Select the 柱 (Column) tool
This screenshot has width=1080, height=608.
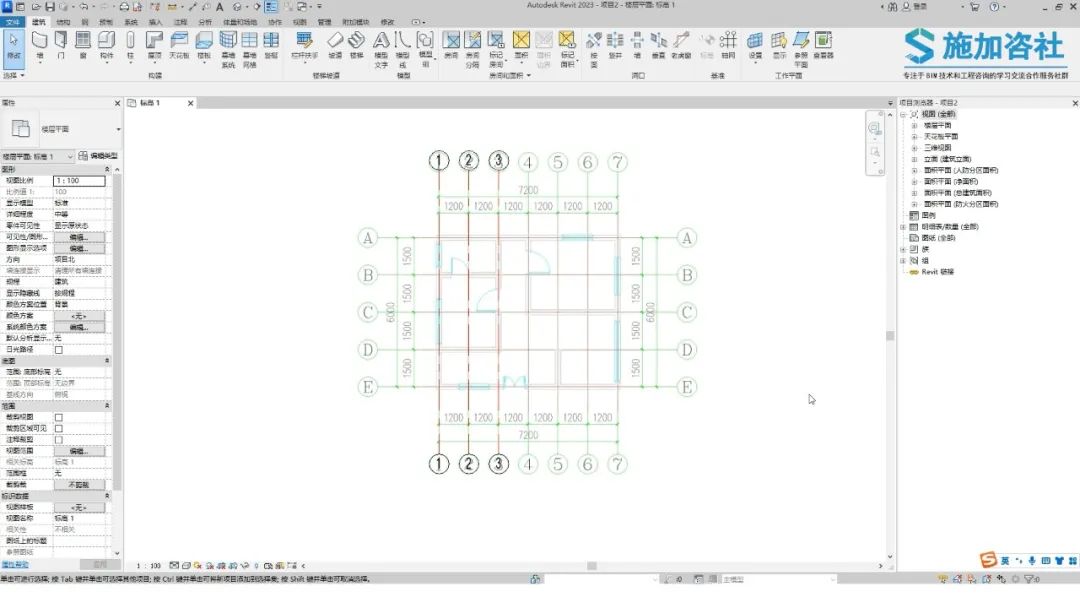(130, 45)
